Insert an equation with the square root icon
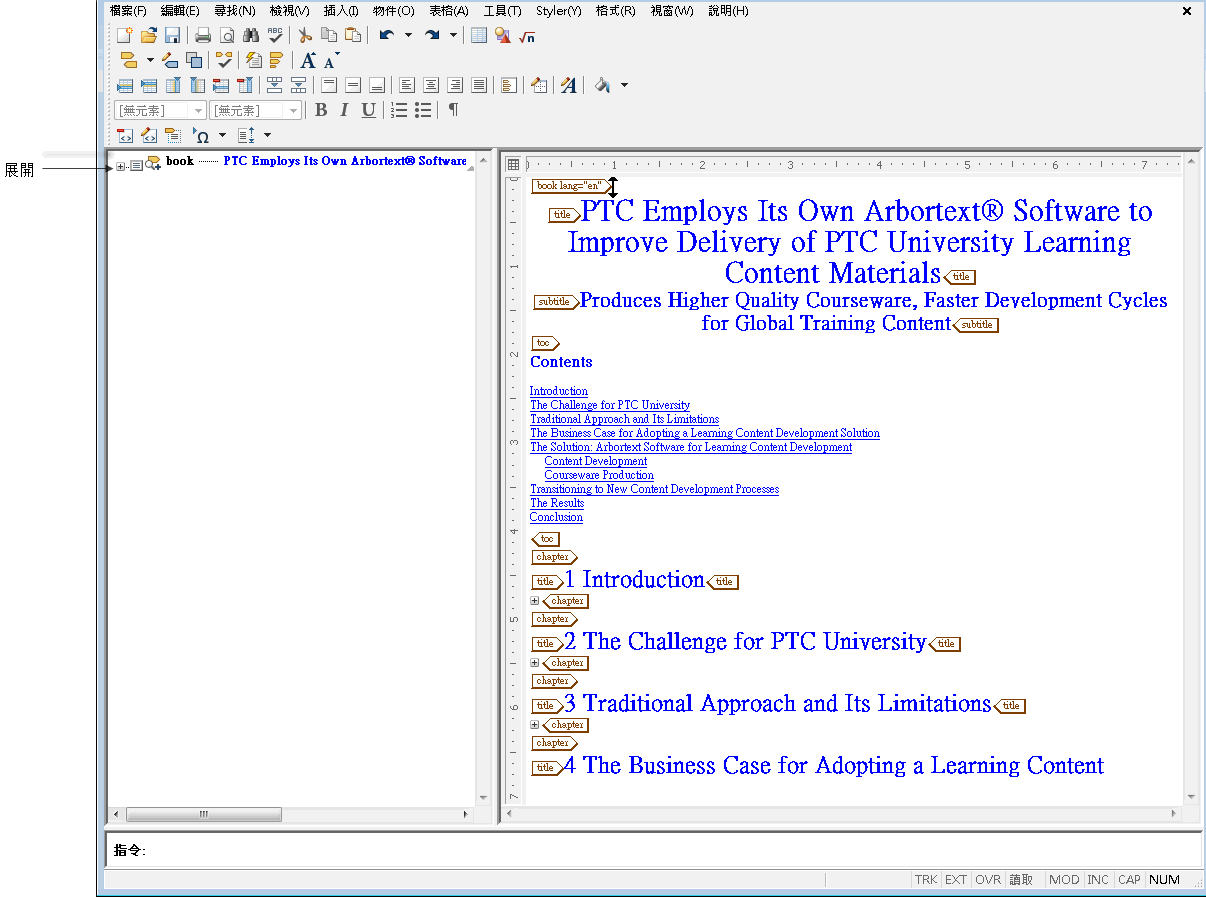Image resolution: width=1206 pixels, height=897 pixels. [527, 36]
